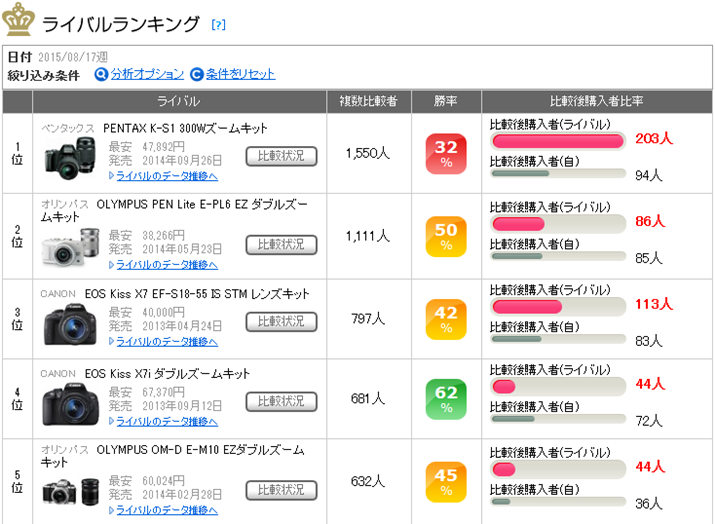Click the 42% win rate badge
The height and width of the screenshot is (524, 715).
pyautogui.click(x=446, y=320)
